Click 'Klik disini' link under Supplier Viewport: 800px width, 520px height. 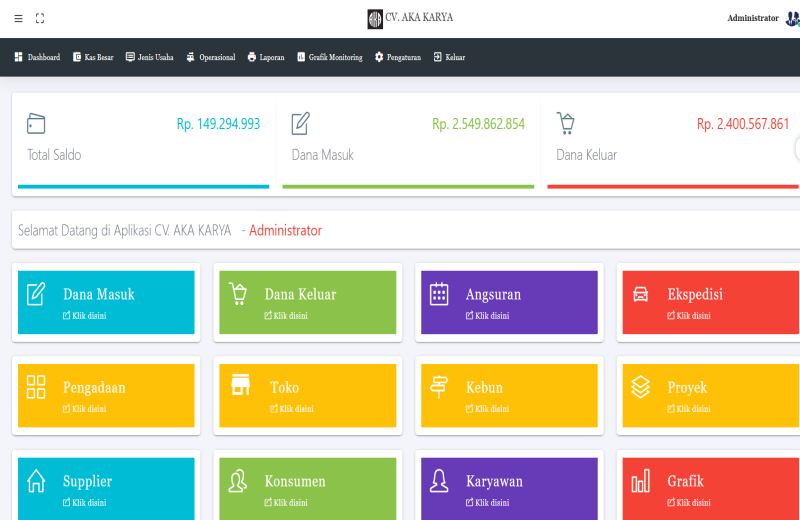coord(85,502)
